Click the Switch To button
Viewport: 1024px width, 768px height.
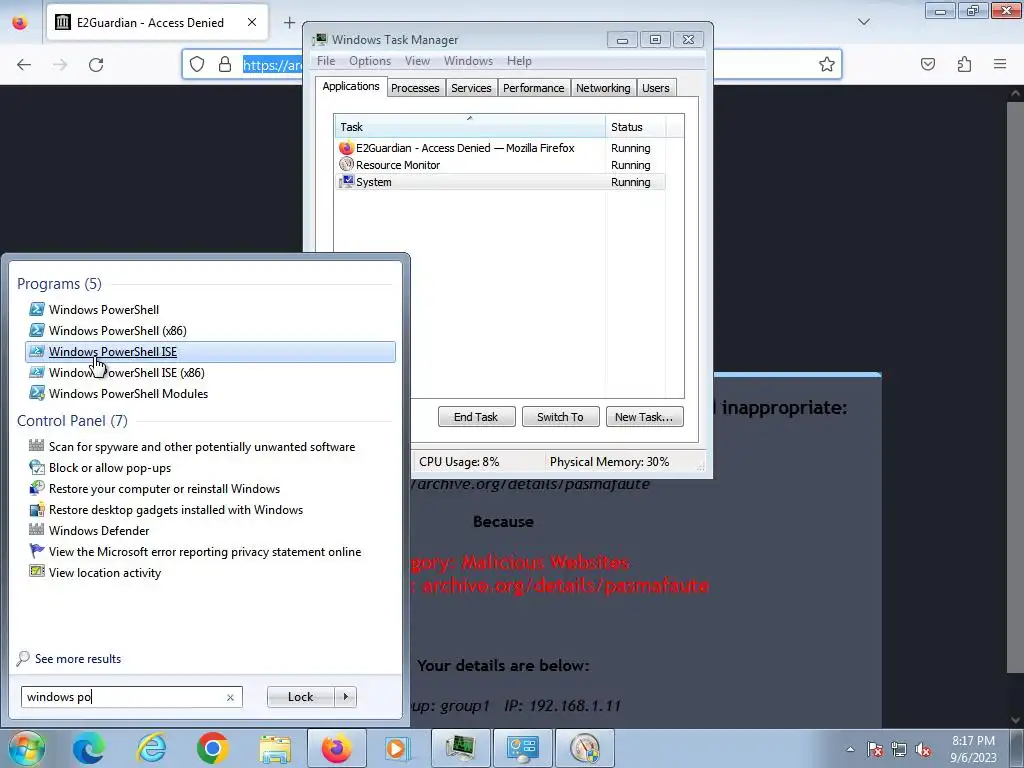(x=560, y=417)
